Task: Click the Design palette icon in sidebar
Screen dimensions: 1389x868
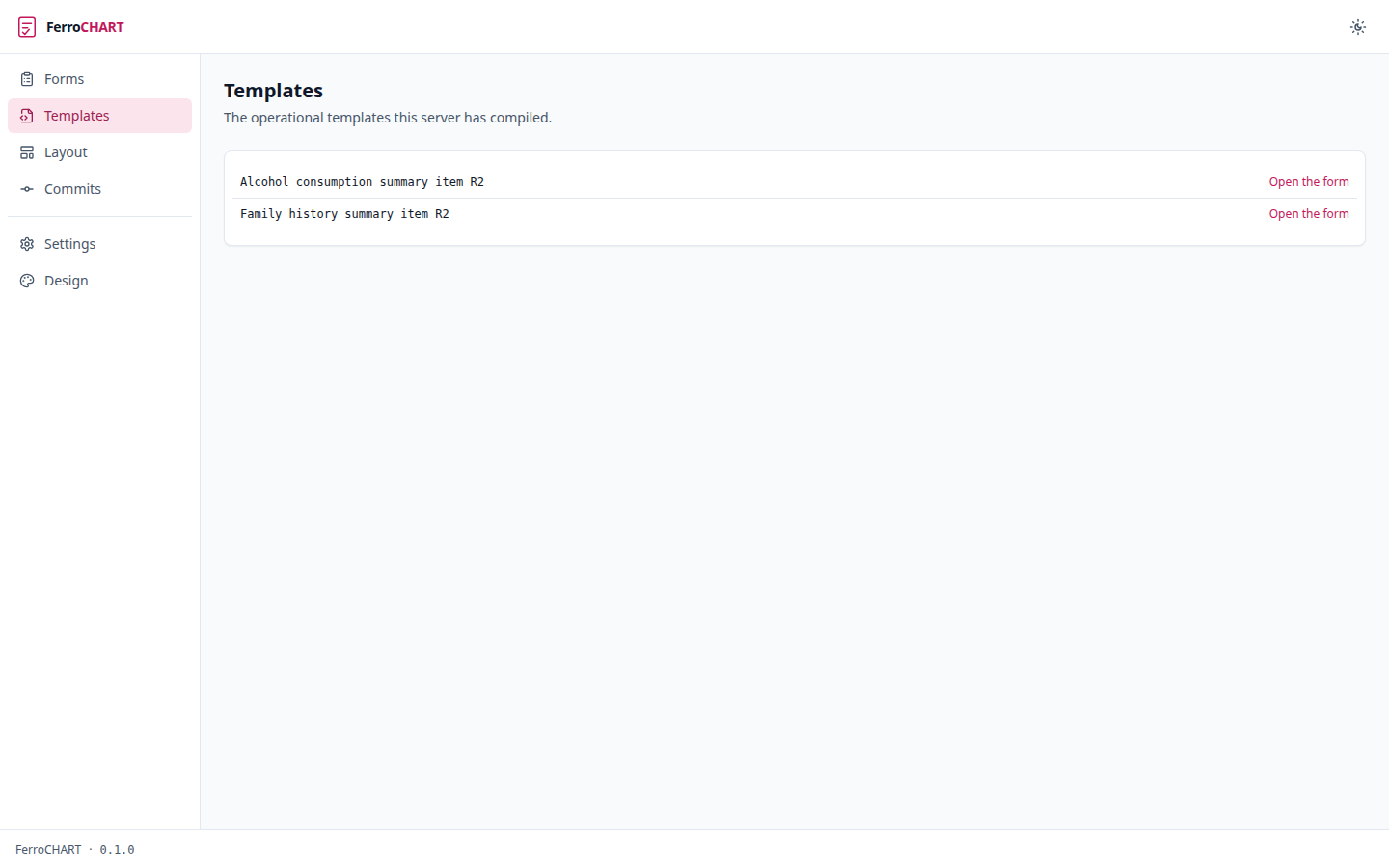Action: pos(27,281)
